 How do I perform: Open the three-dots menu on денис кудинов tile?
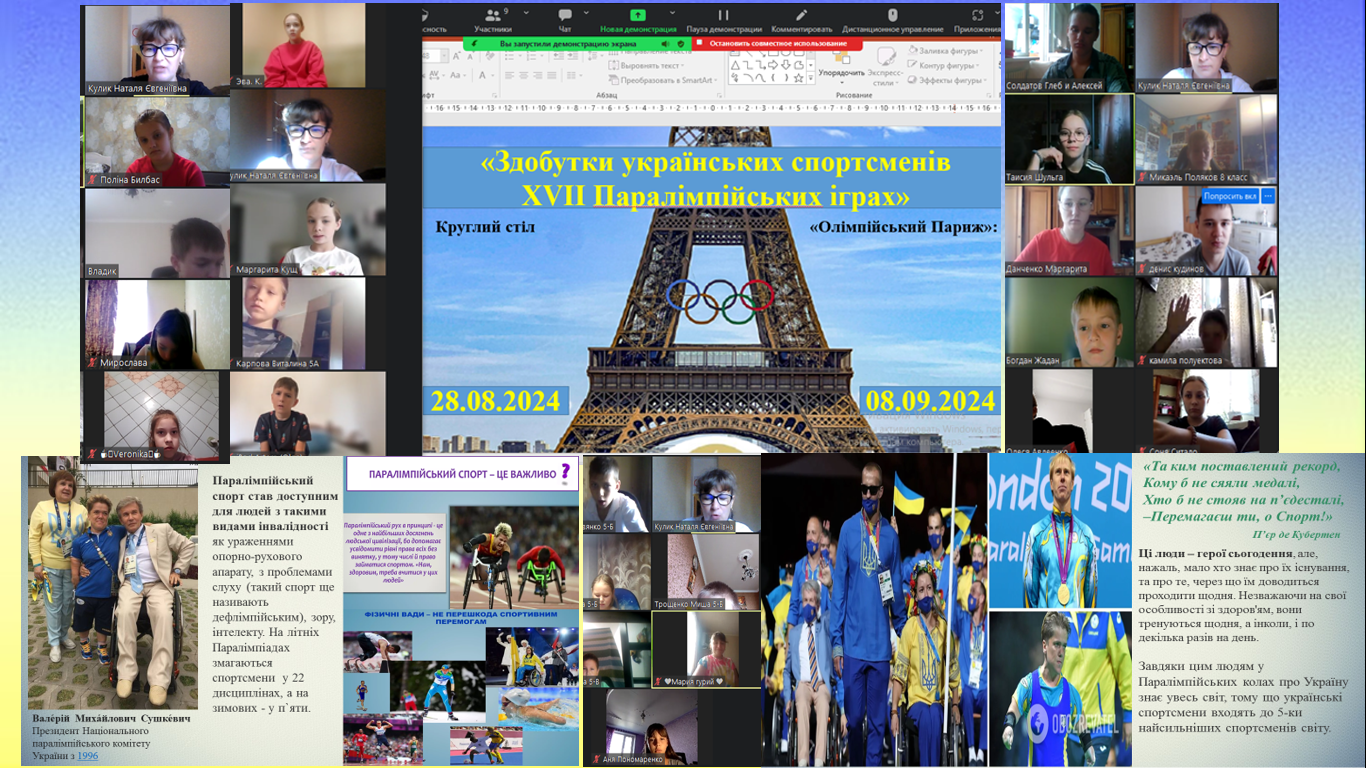point(1267,196)
